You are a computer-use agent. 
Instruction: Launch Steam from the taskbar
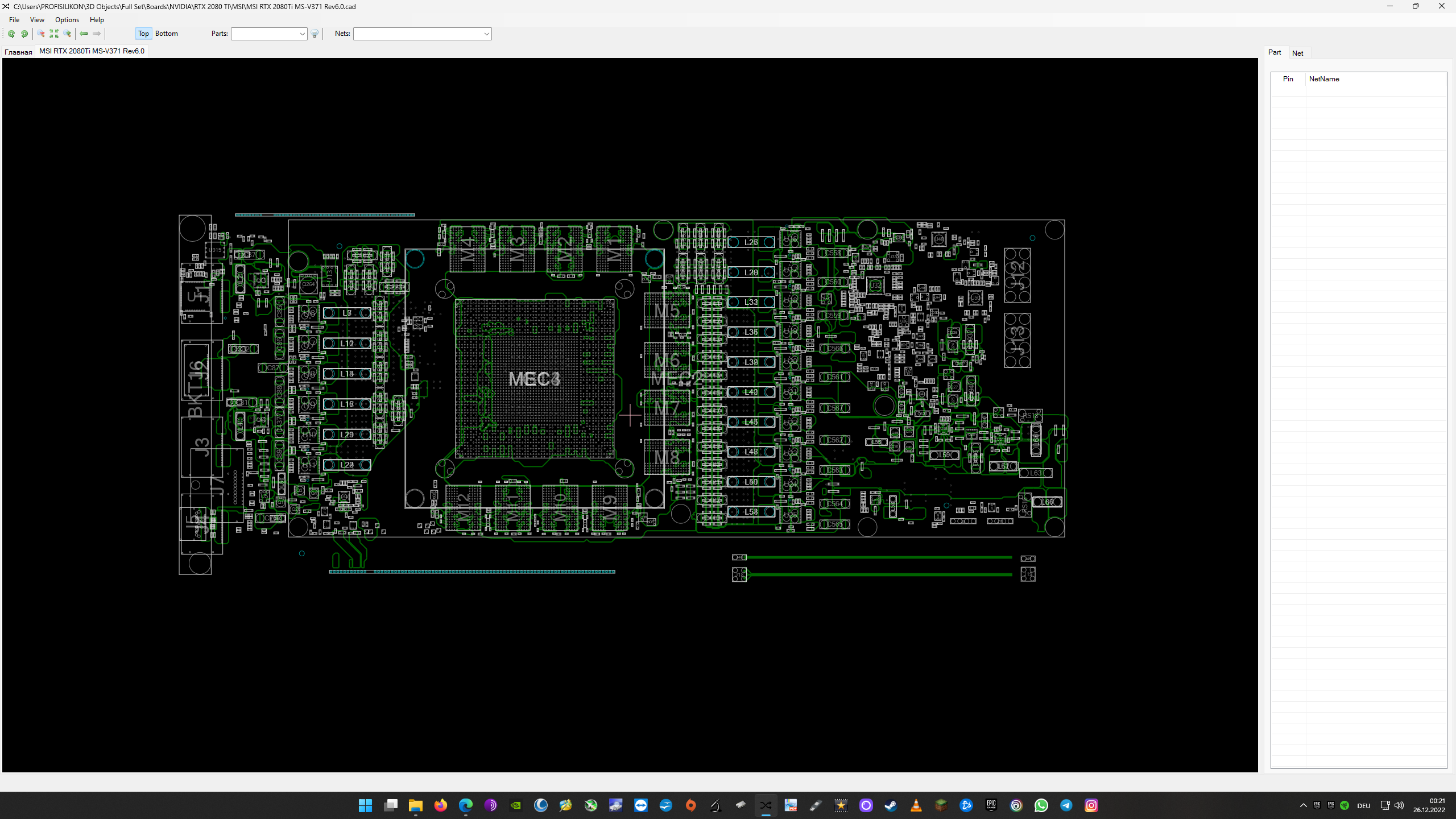pyautogui.click(x=891, y=805)
